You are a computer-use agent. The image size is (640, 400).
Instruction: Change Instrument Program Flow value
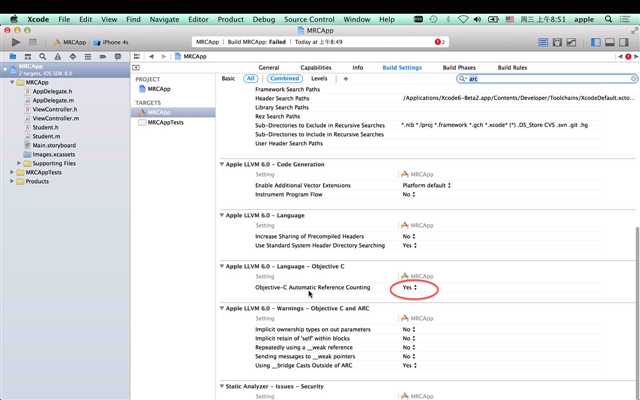click(409, 194)
